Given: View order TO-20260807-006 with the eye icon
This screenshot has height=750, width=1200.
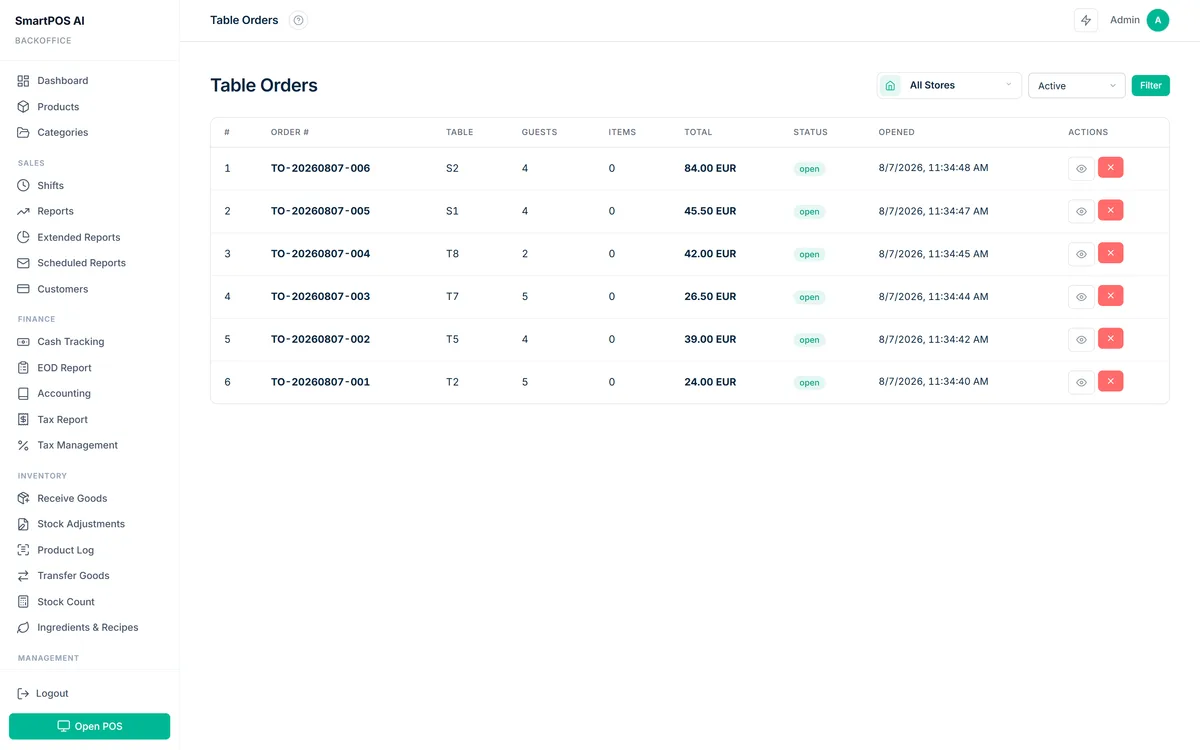Looking at the screenshot, I should click(x=1081, y=169).
